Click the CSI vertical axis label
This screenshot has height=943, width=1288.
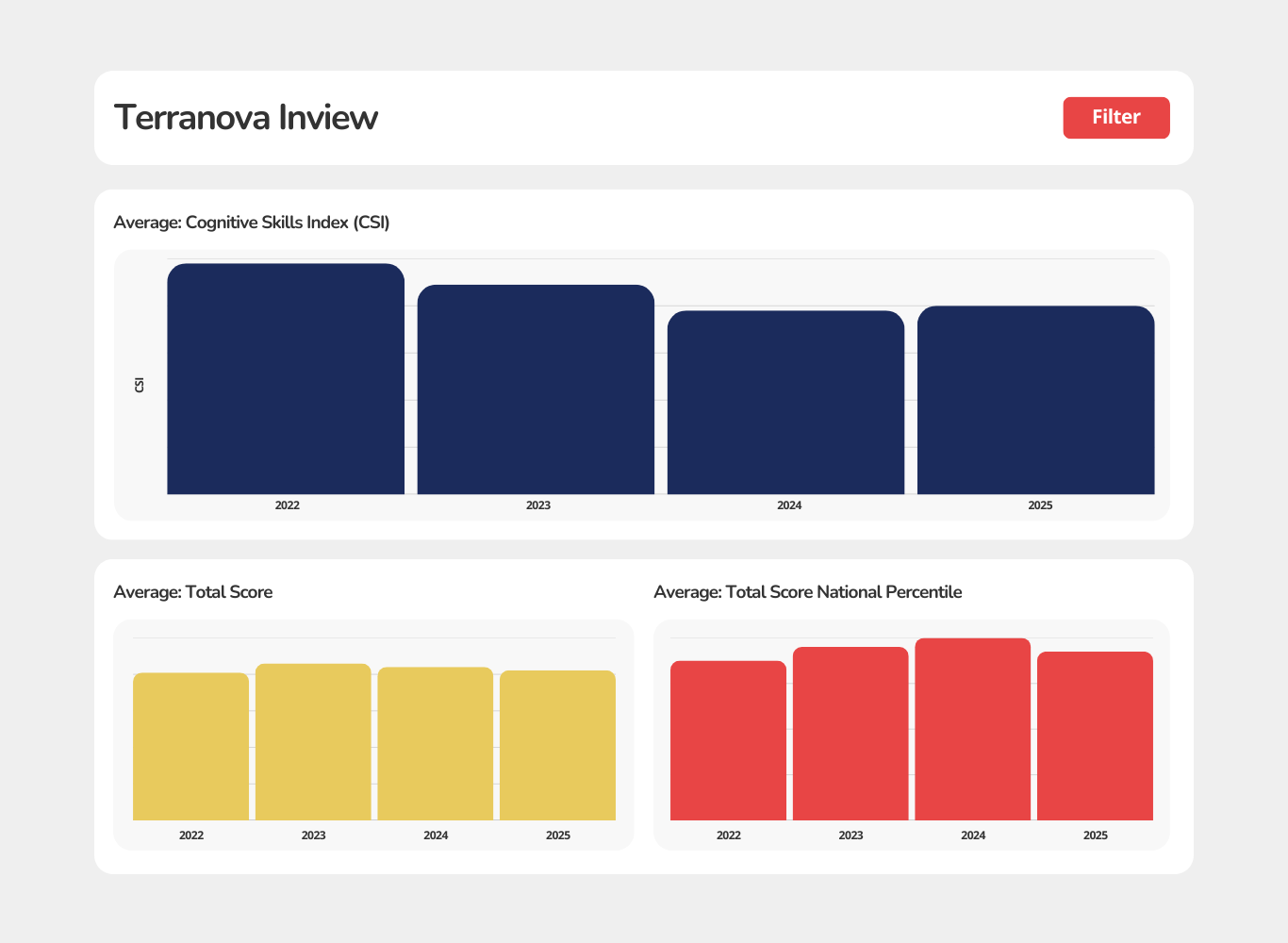pyautogui.click(x=140, y=385)
